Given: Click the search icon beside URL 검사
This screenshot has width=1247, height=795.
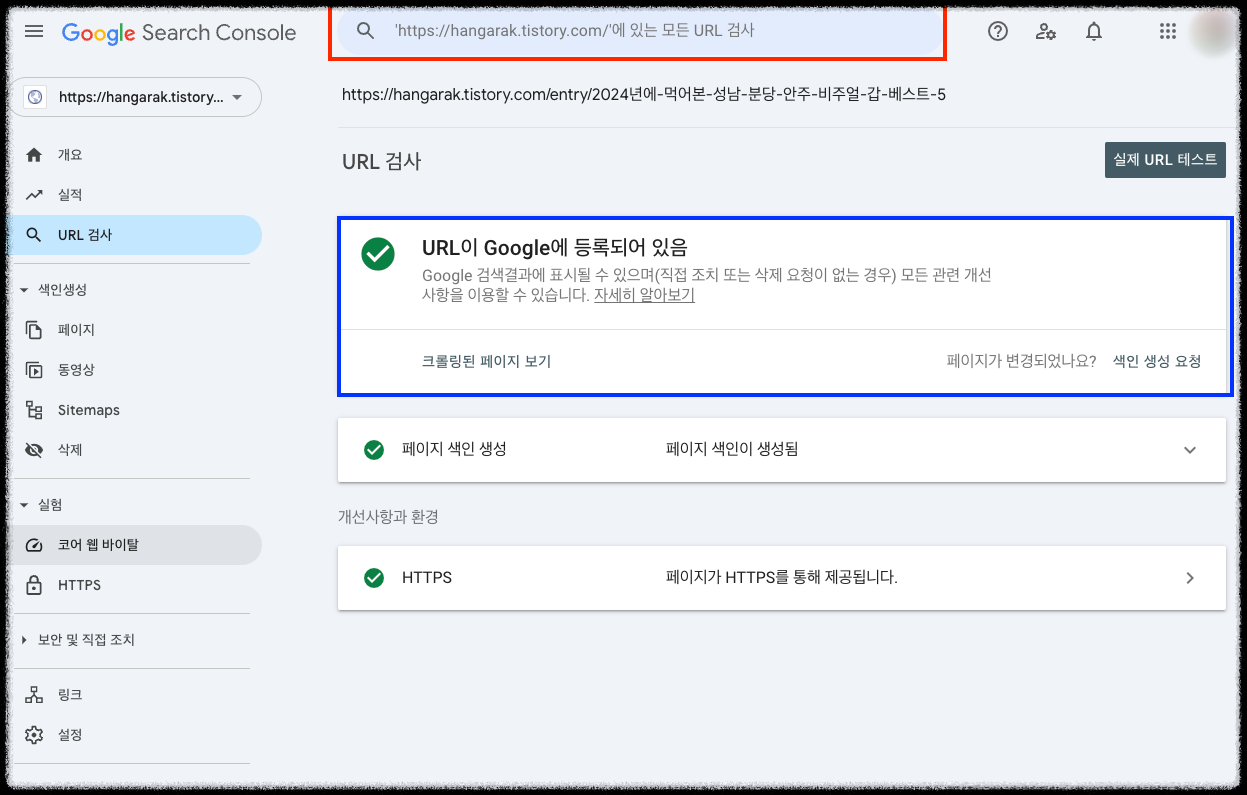Looking at the screenshot, I should (34, 235).
